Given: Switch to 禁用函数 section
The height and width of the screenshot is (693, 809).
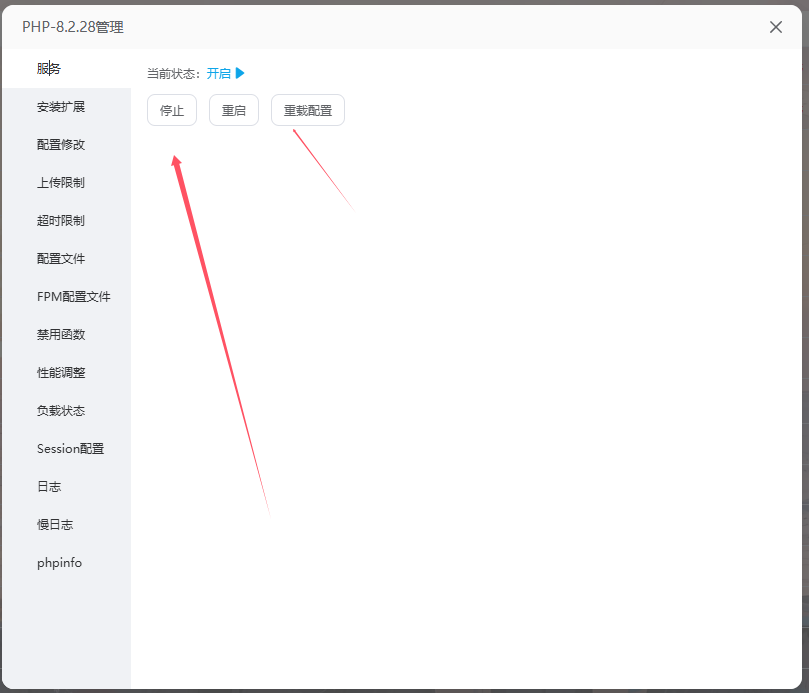Looking at the screenshot, I should tap(61, 335).
